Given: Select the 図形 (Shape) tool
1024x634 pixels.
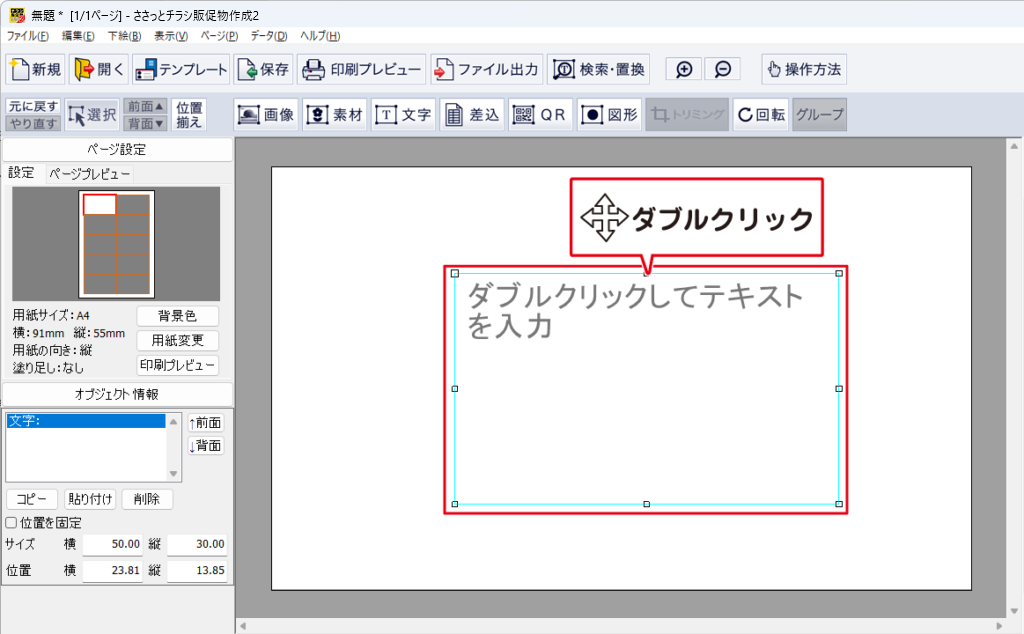Looking at the screenshot, I should click(609, 115).
